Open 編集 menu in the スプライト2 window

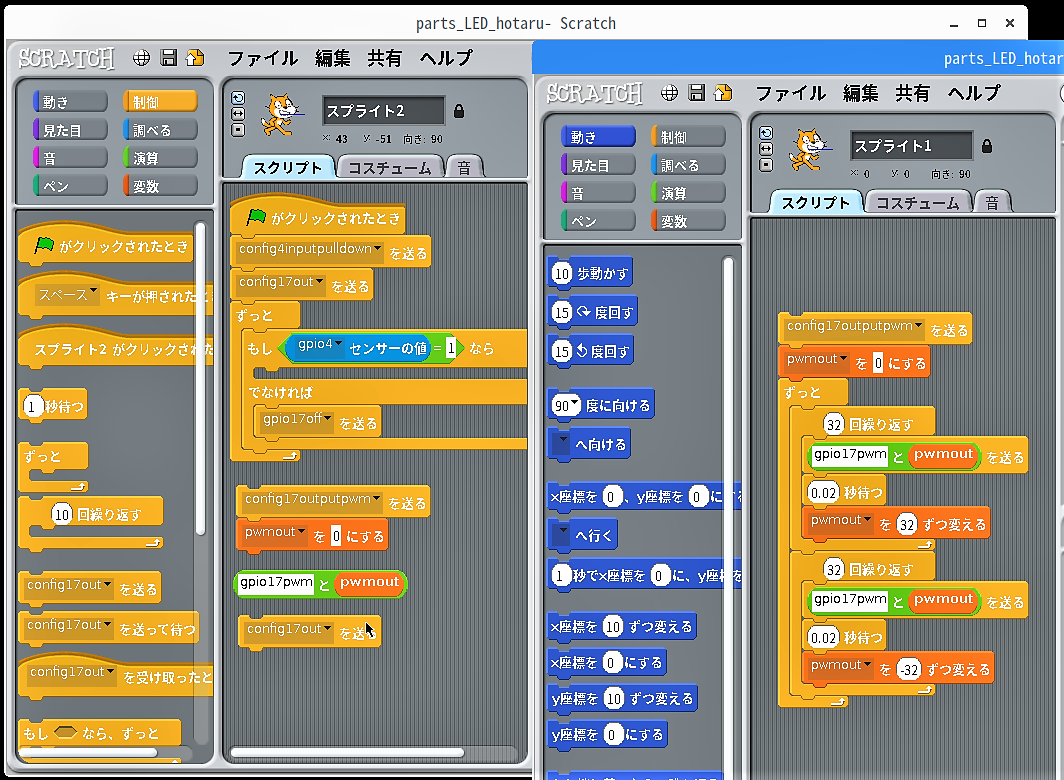[332, 58]
